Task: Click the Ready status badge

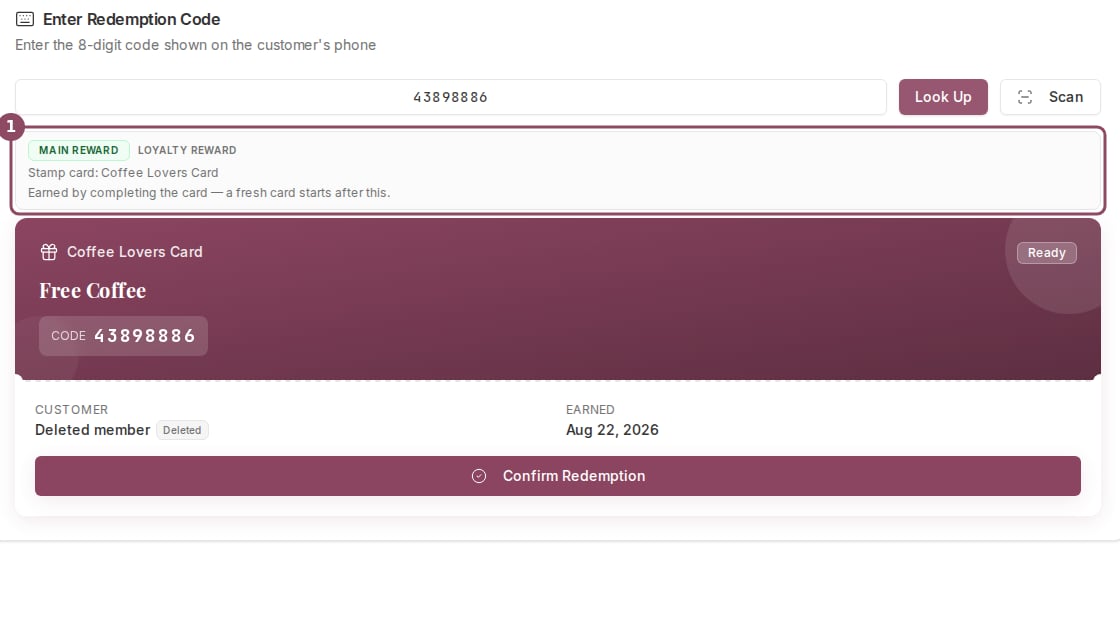Action: pyautogui.click(x=1046, y=253)
